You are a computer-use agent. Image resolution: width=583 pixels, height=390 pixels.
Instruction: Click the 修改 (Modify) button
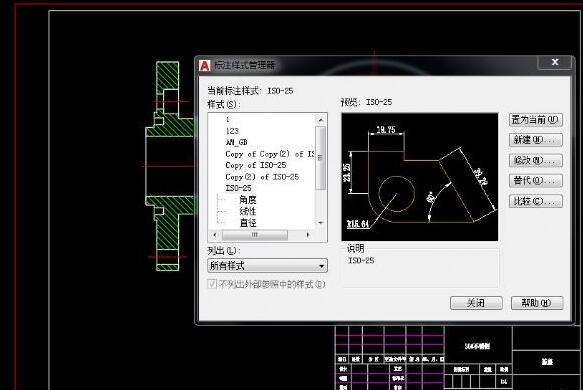coord(535,161)
